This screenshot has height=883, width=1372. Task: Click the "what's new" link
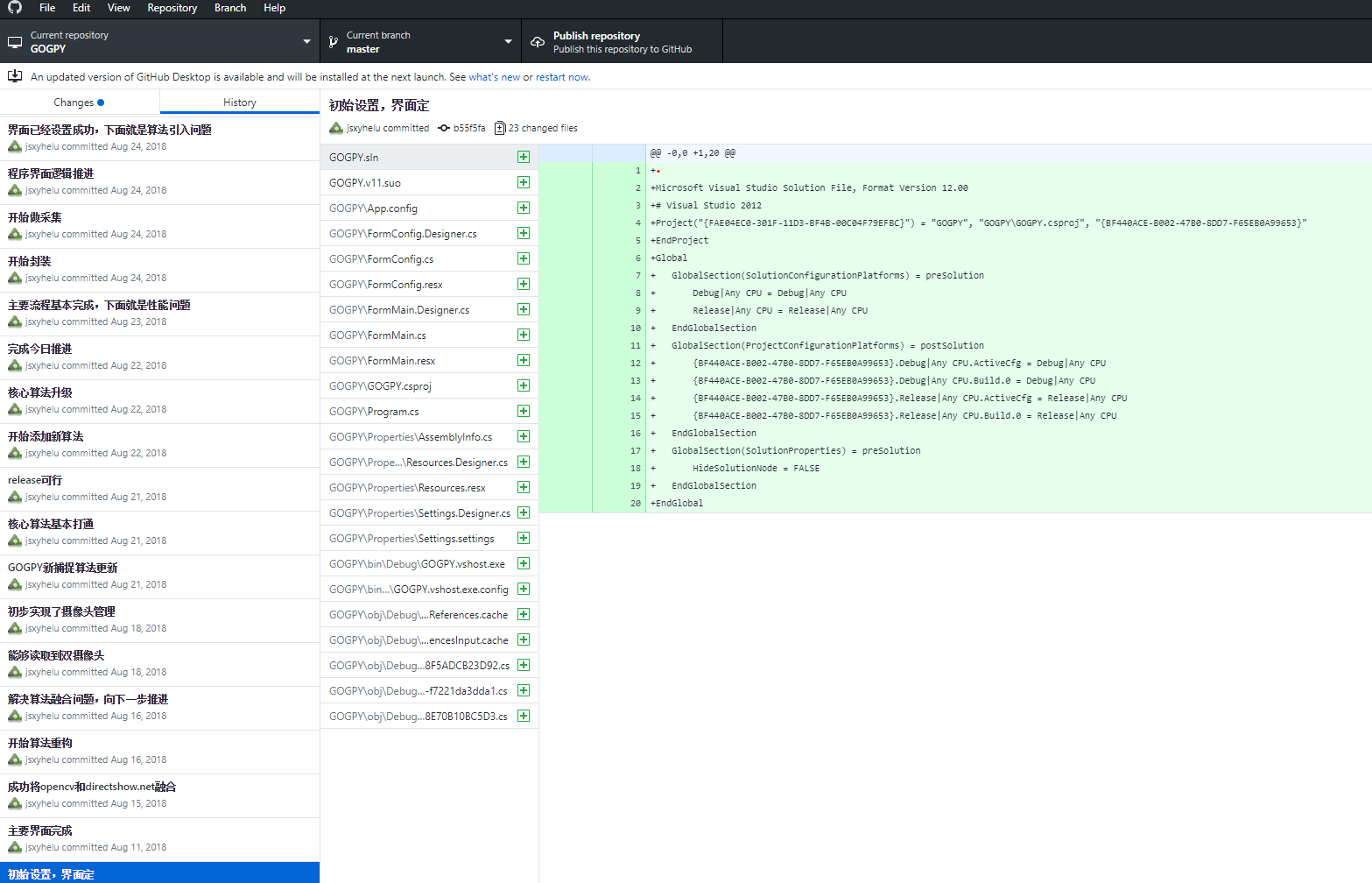(494, 77)
